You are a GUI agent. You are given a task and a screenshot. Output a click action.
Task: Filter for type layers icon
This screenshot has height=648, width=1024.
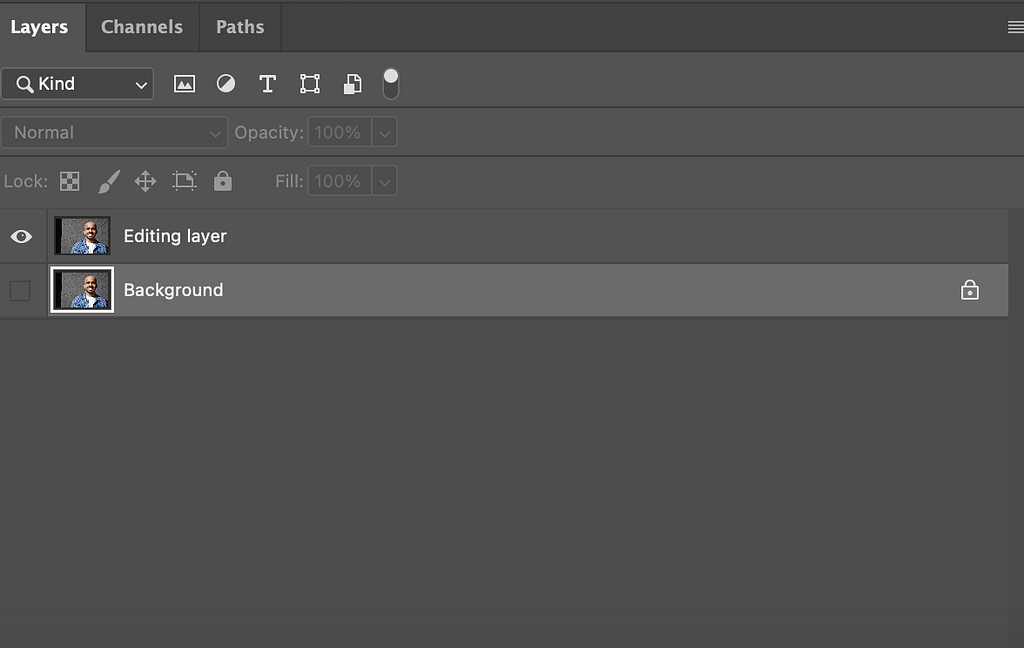click(267, 84)
